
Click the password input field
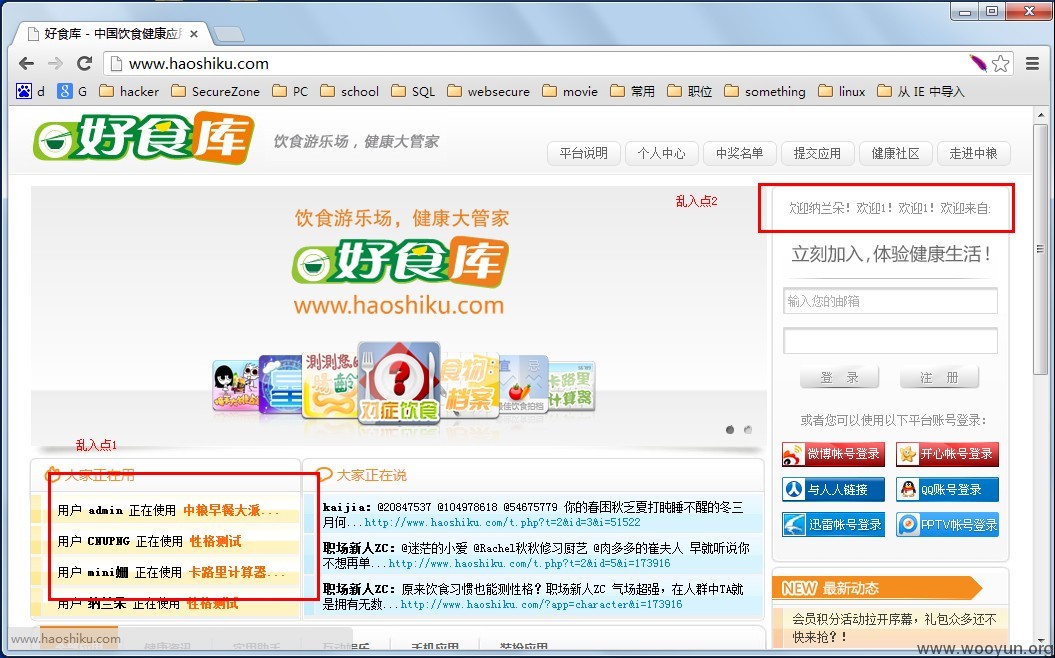(890, 340)
